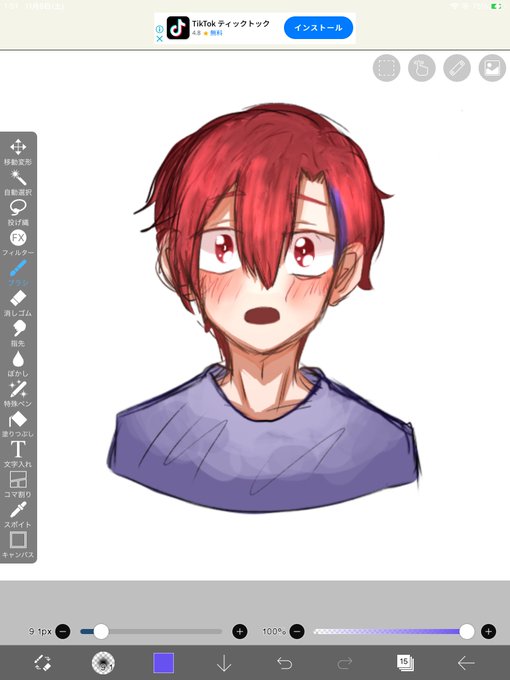Select the Special Pen (特殊ペン) tool

(x=18, y=394)
